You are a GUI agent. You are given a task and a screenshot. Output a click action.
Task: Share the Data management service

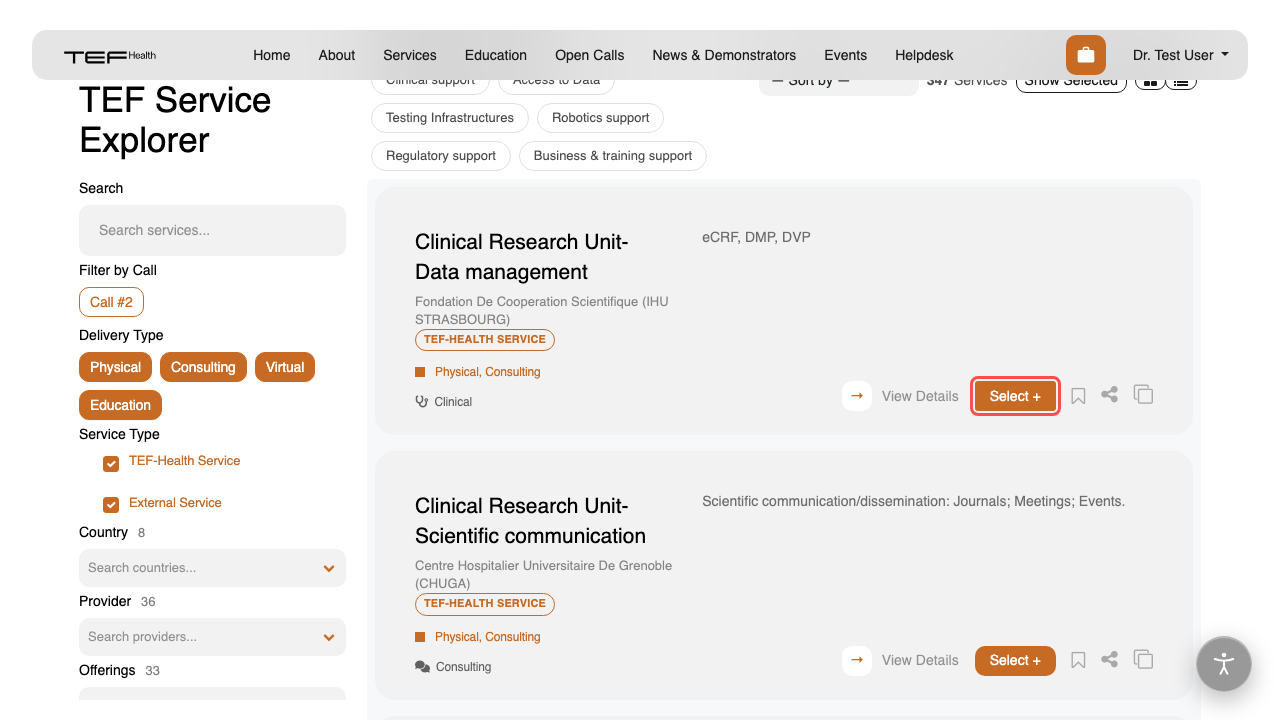point(1109,395)
